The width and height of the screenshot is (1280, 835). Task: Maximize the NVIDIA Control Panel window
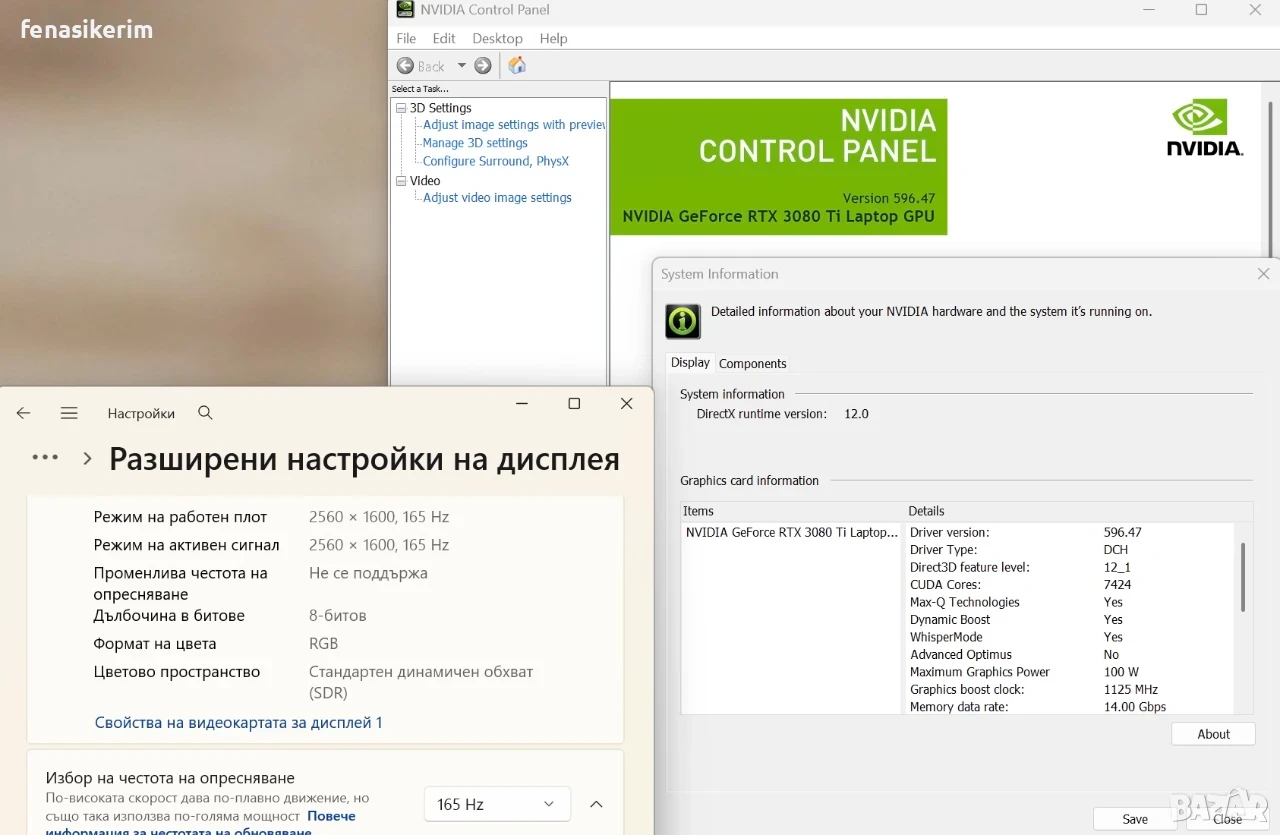click(x=1201, y=10)
